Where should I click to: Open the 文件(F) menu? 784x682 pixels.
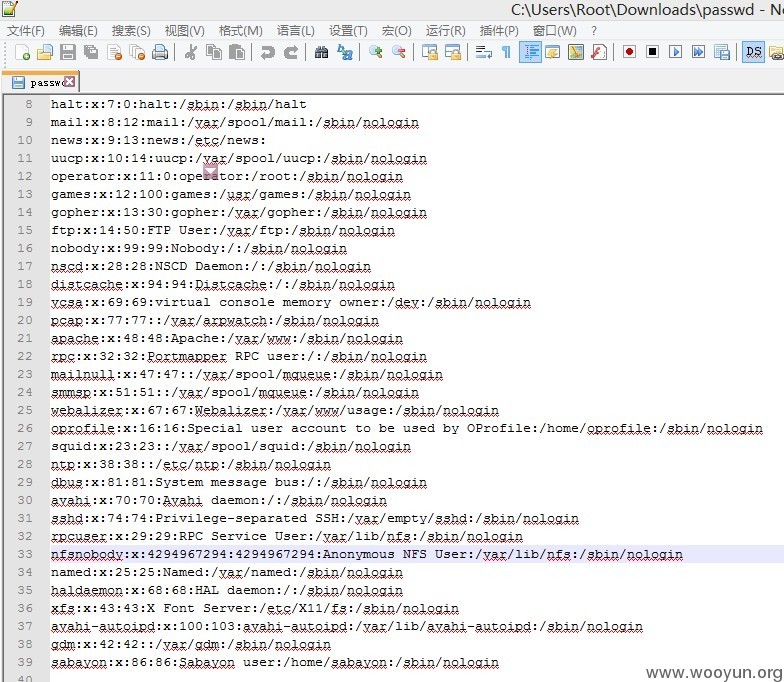(26, 31)
